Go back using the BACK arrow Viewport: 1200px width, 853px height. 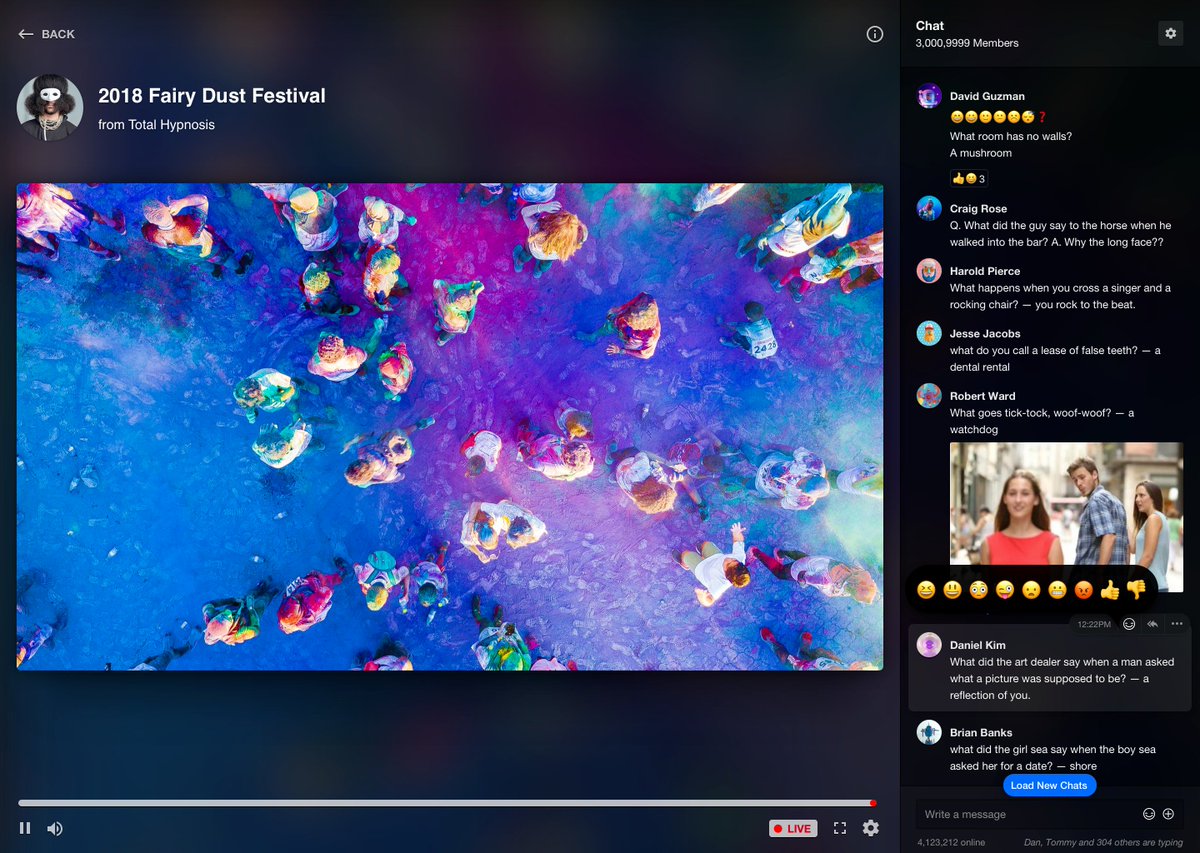click(x=46, y=34)
